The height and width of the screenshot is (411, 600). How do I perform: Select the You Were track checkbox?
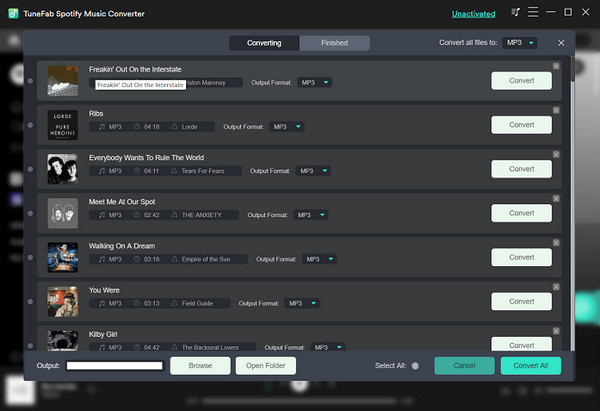click(30, 302)
